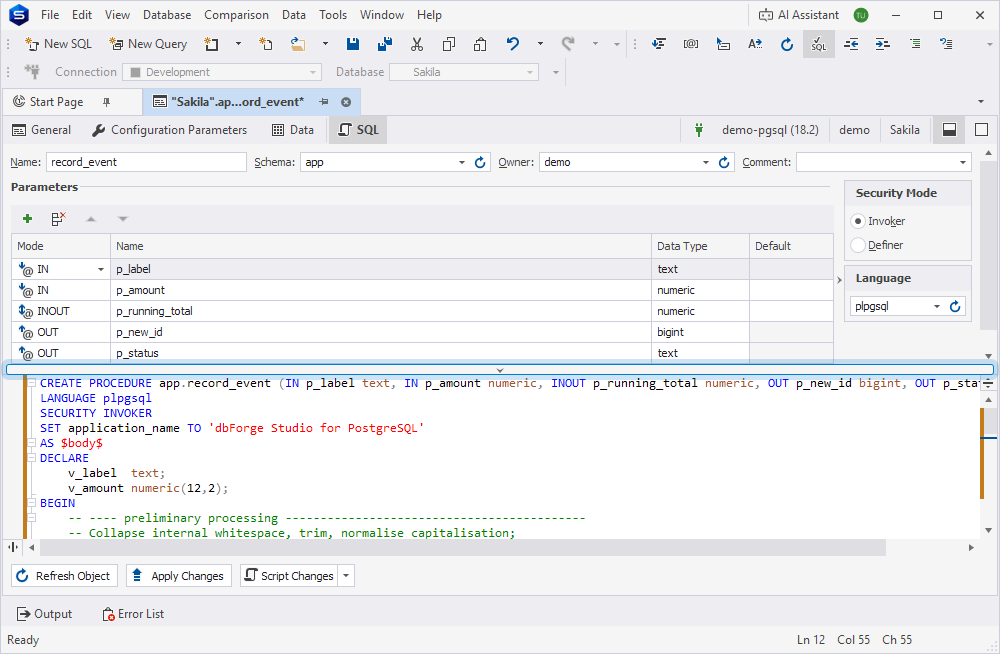1000x654 pixels.
Task: Click the dbForge Studio logo icon
Action: point(18,15)
